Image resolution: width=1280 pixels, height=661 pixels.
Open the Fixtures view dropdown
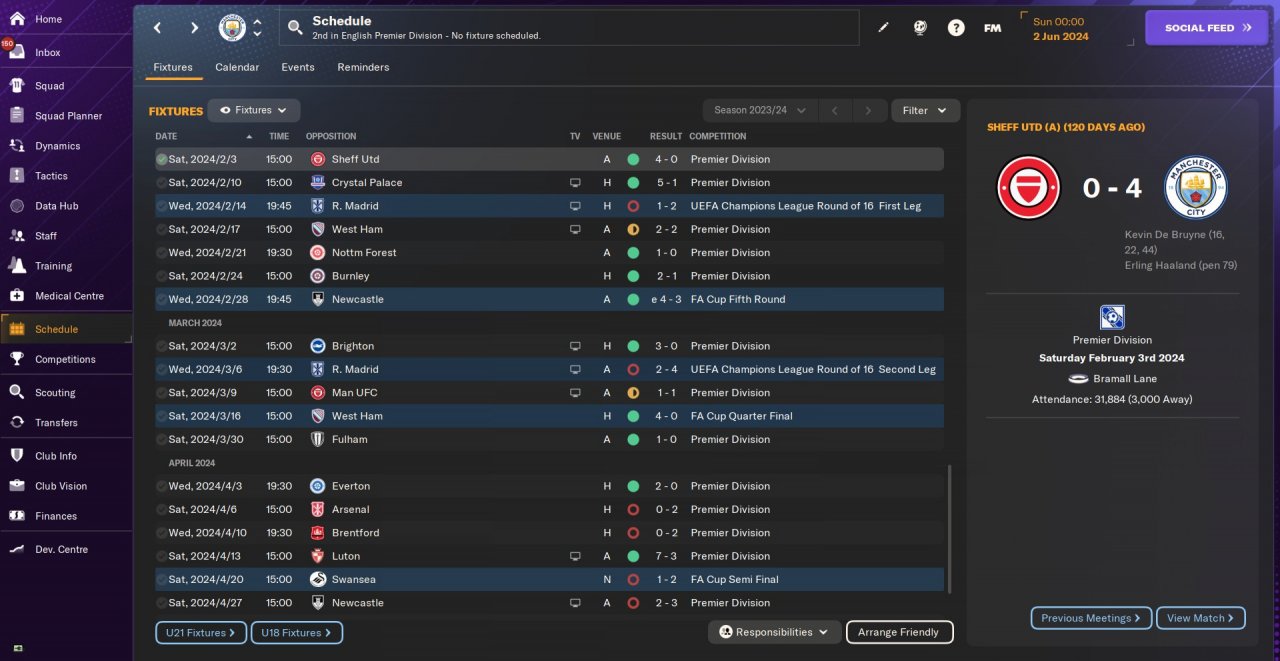click(x=254, y=111)
